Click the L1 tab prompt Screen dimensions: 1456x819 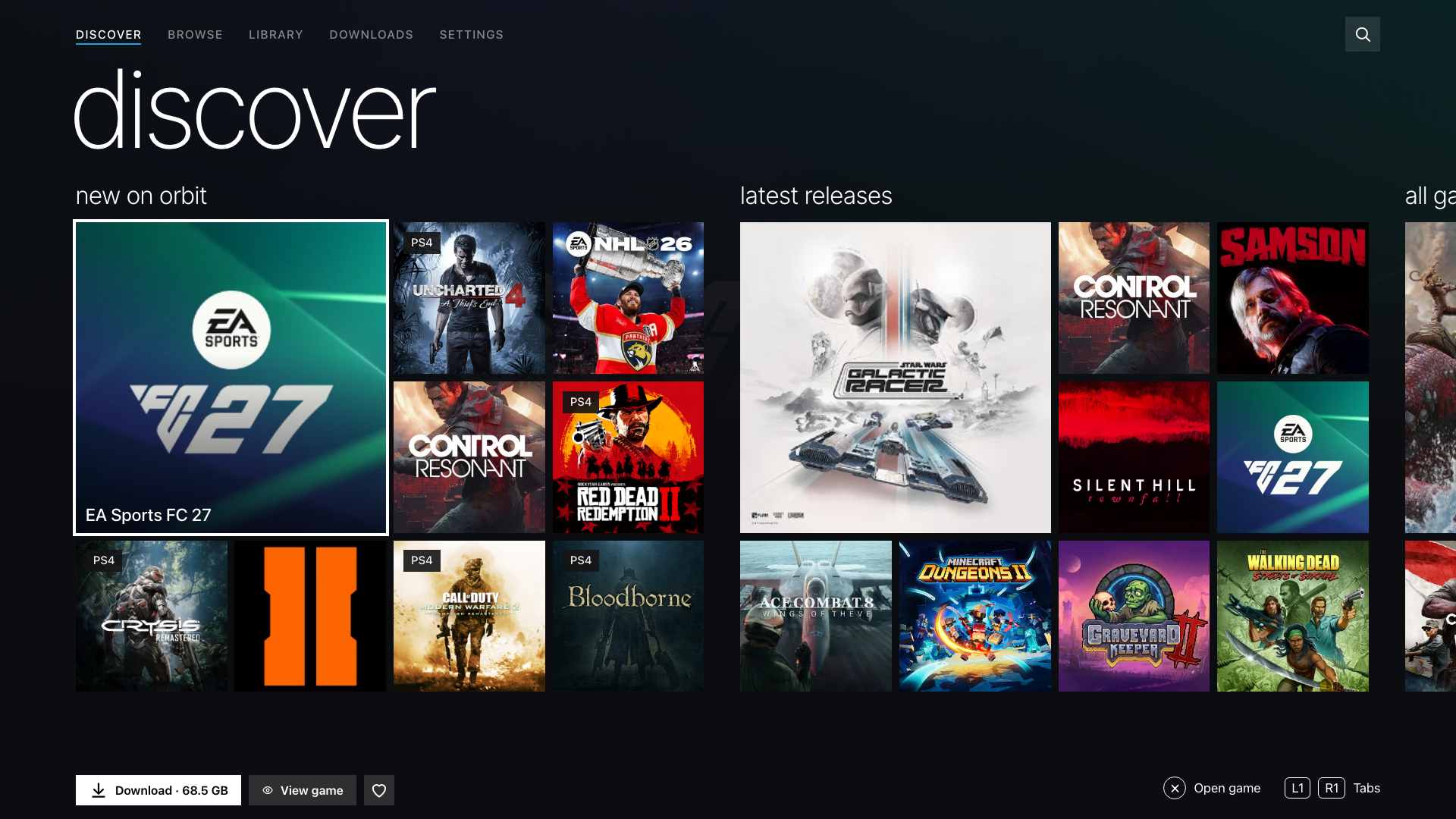(x=1298, y=788)
